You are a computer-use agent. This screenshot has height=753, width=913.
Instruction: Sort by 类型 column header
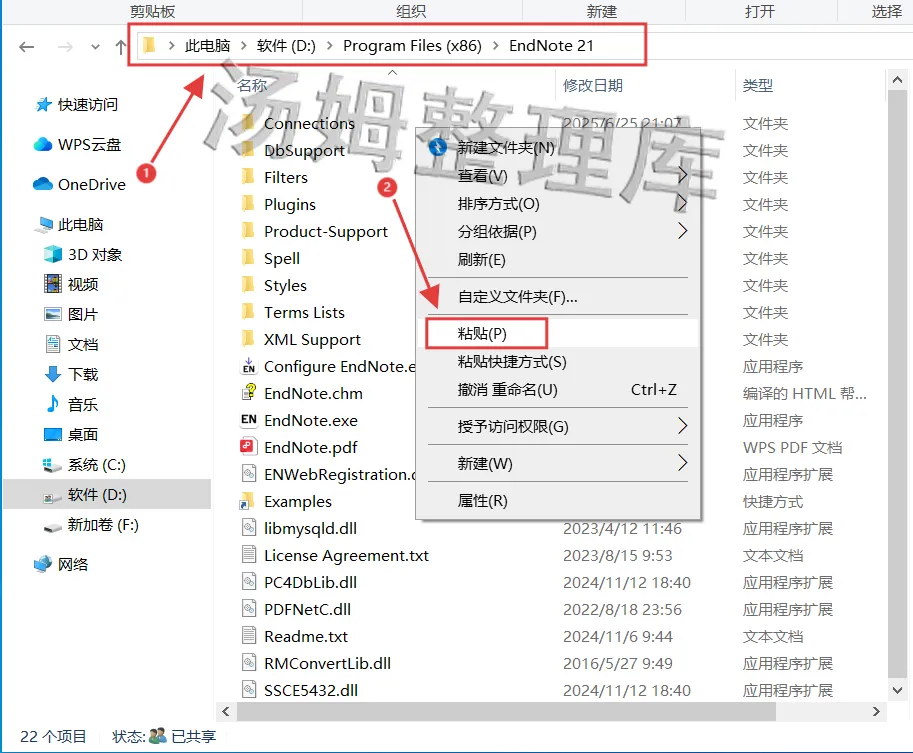click(x=758, y=86)
